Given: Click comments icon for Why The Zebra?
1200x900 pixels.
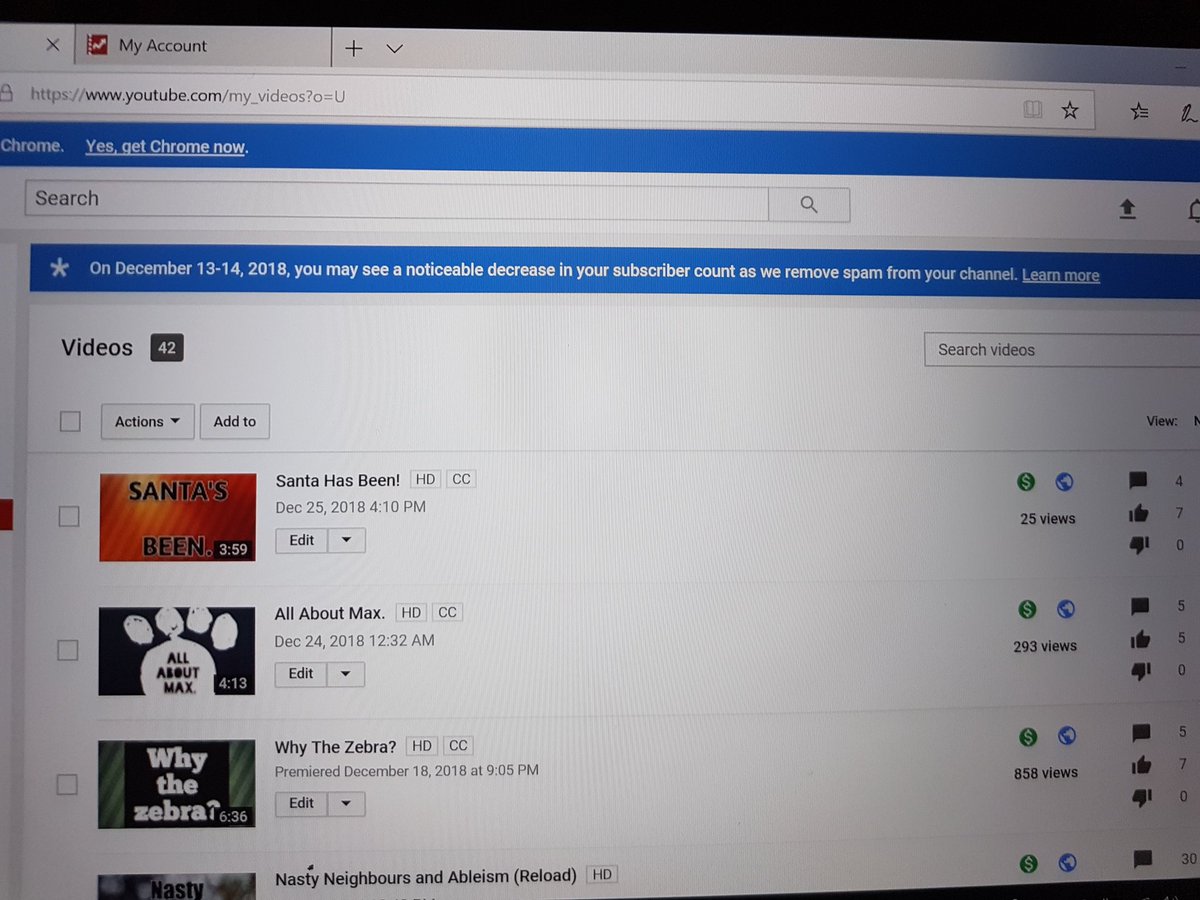Looking at the screenshot, I should 1140,732.
